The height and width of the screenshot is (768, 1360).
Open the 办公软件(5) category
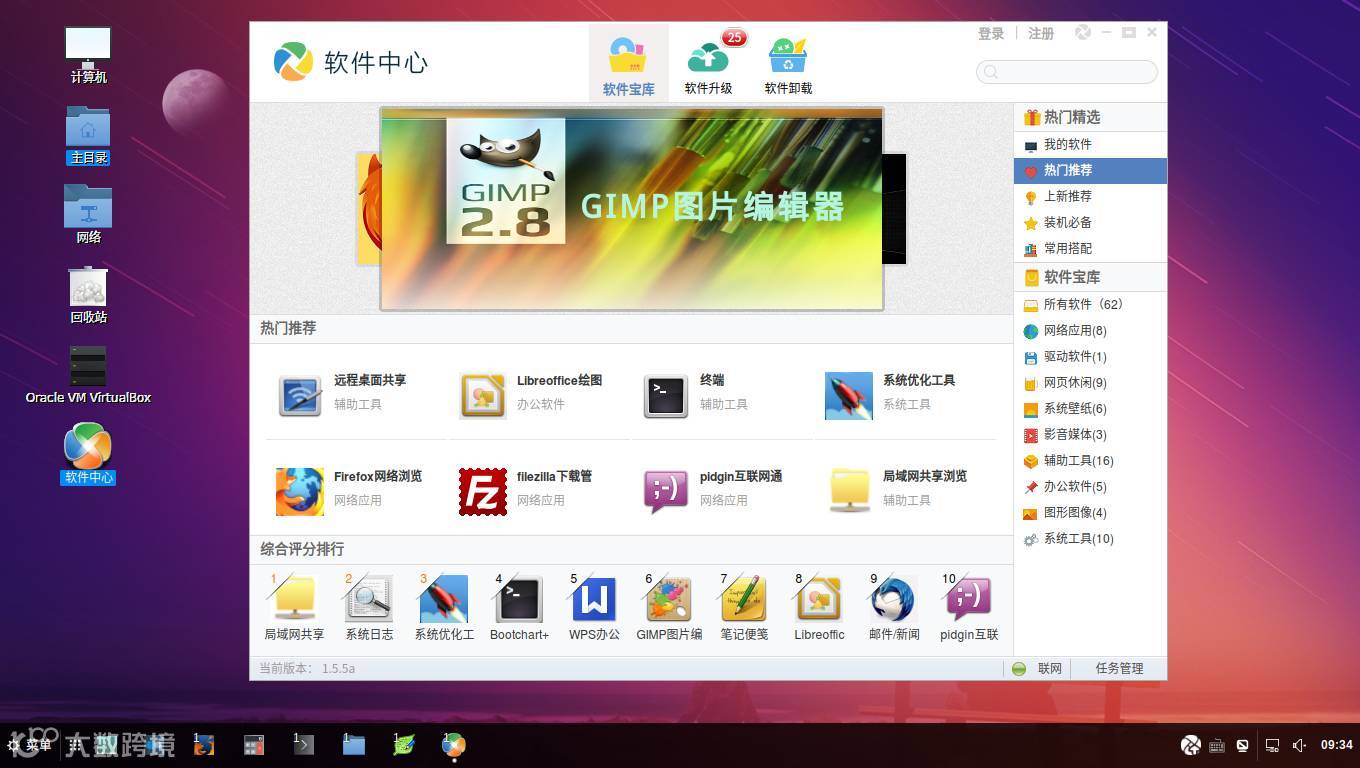(x=1090, y=487)
